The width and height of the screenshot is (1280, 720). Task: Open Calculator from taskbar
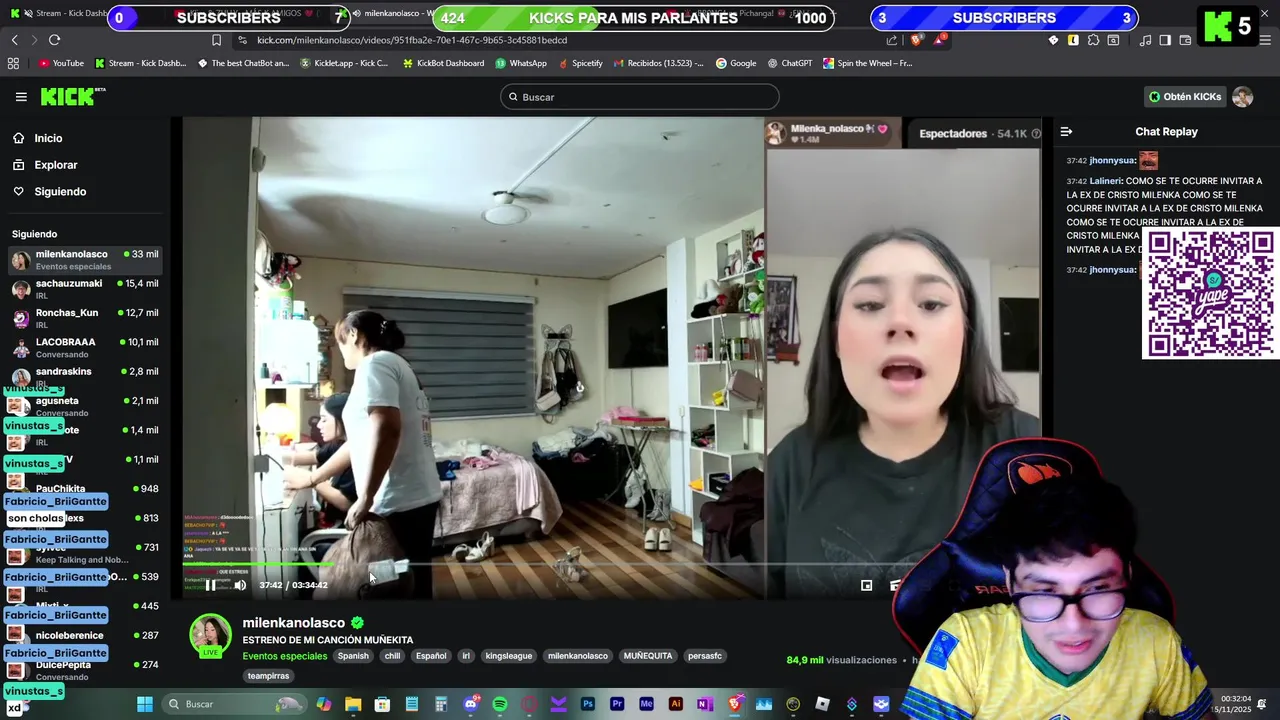tap(441, 704)
